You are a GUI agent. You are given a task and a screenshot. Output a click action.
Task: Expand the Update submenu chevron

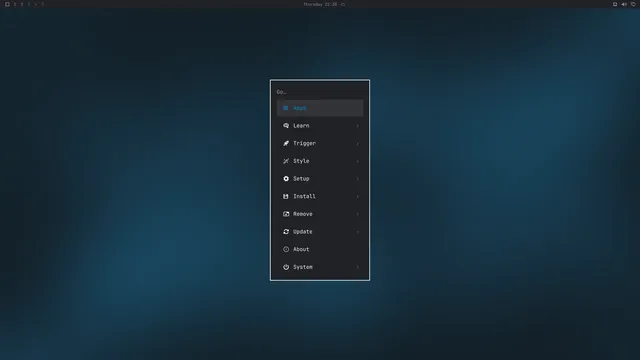[x=358, y=231]
